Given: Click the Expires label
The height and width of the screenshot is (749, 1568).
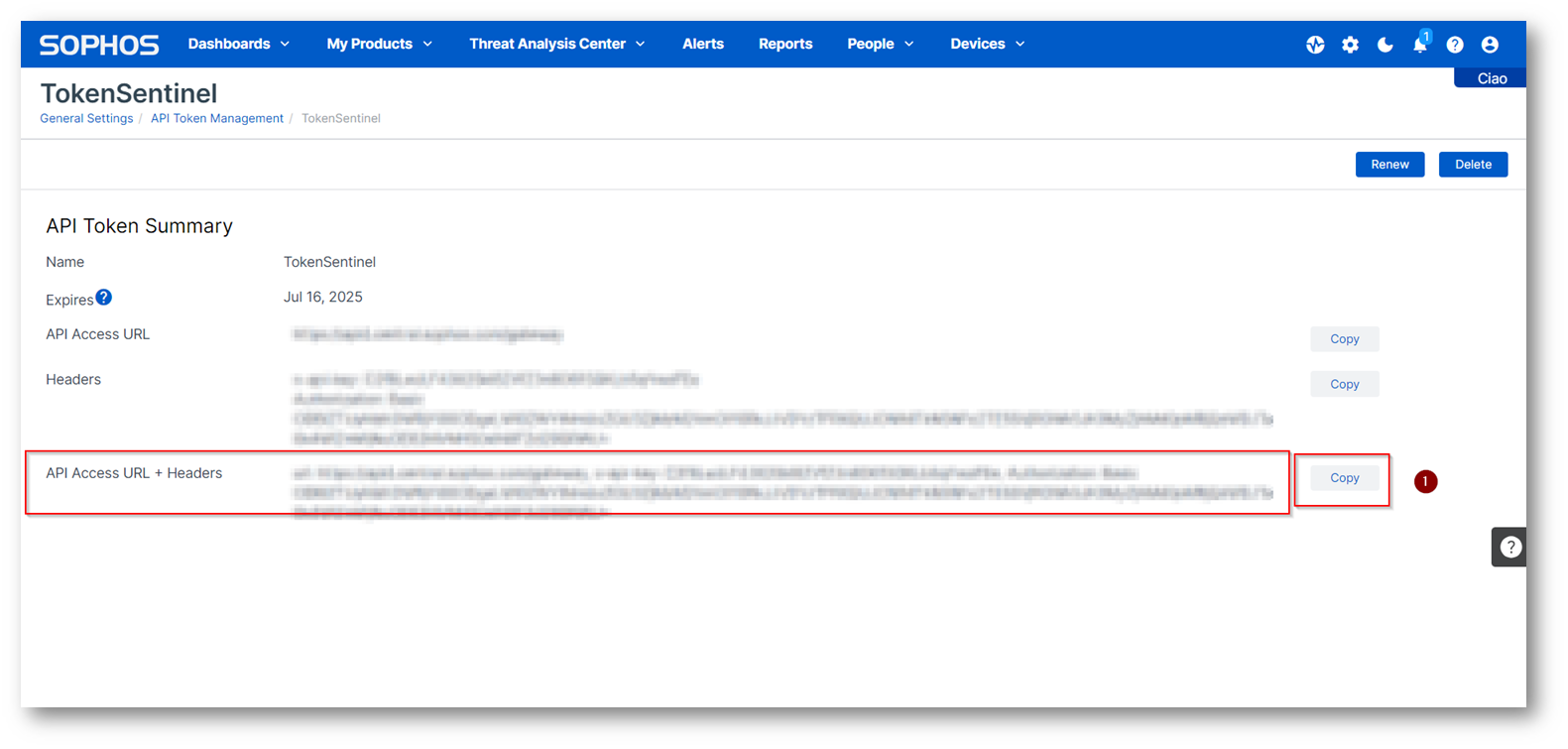Looking at the screenshot, I should [69, 300].
